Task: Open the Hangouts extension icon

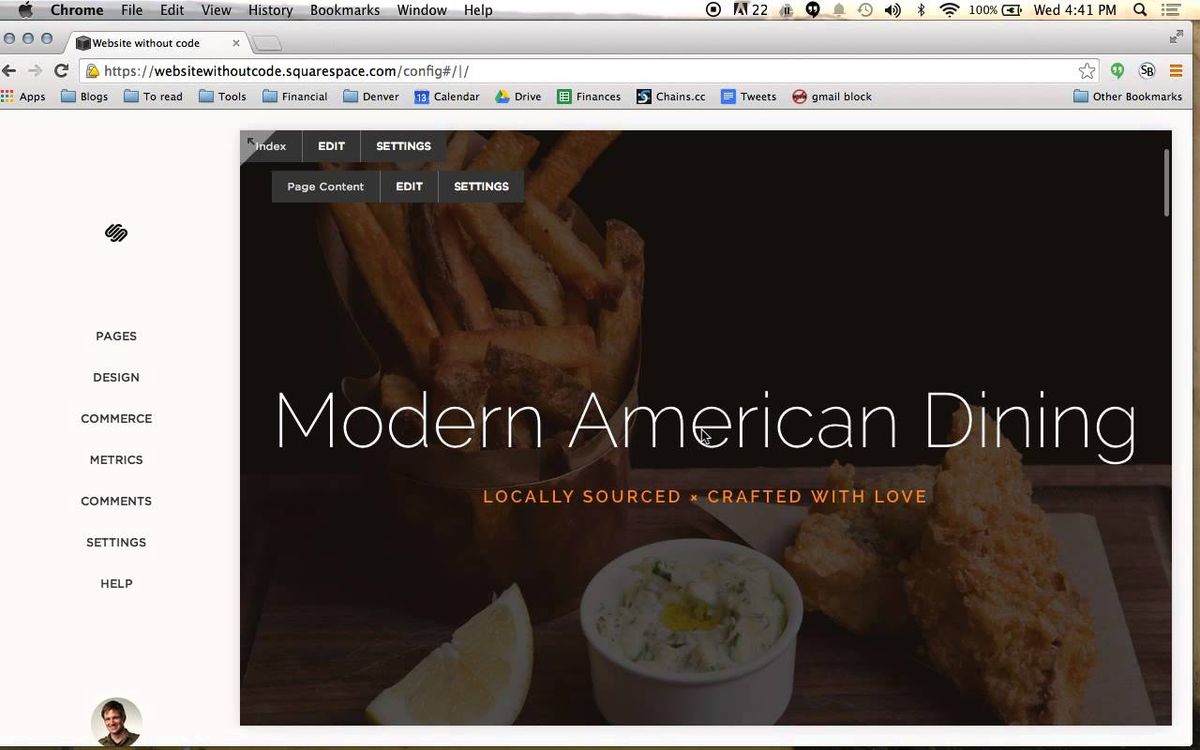Action: (x=1117, y=71)
